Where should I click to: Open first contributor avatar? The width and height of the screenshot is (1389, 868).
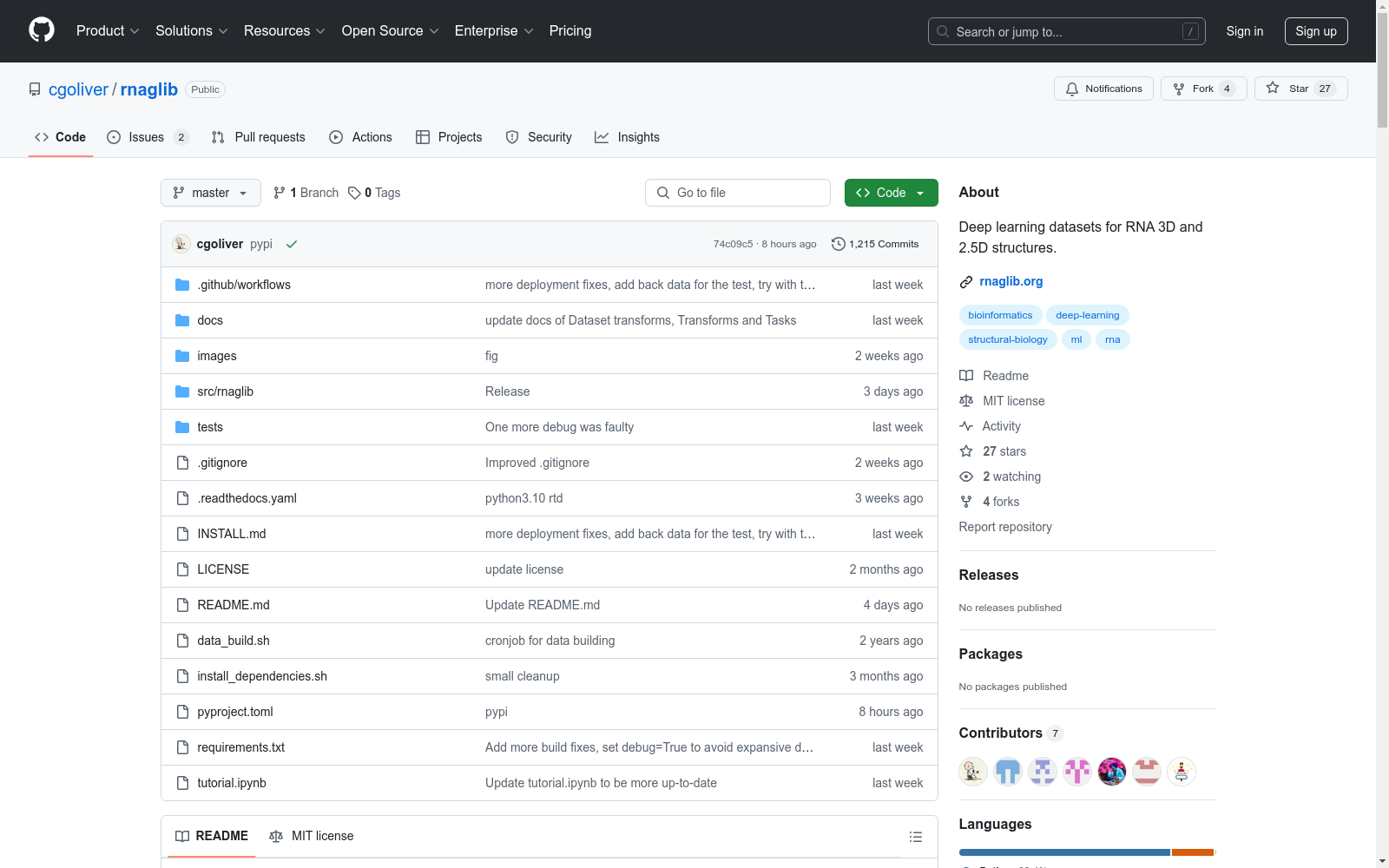[x=973, y=771]
